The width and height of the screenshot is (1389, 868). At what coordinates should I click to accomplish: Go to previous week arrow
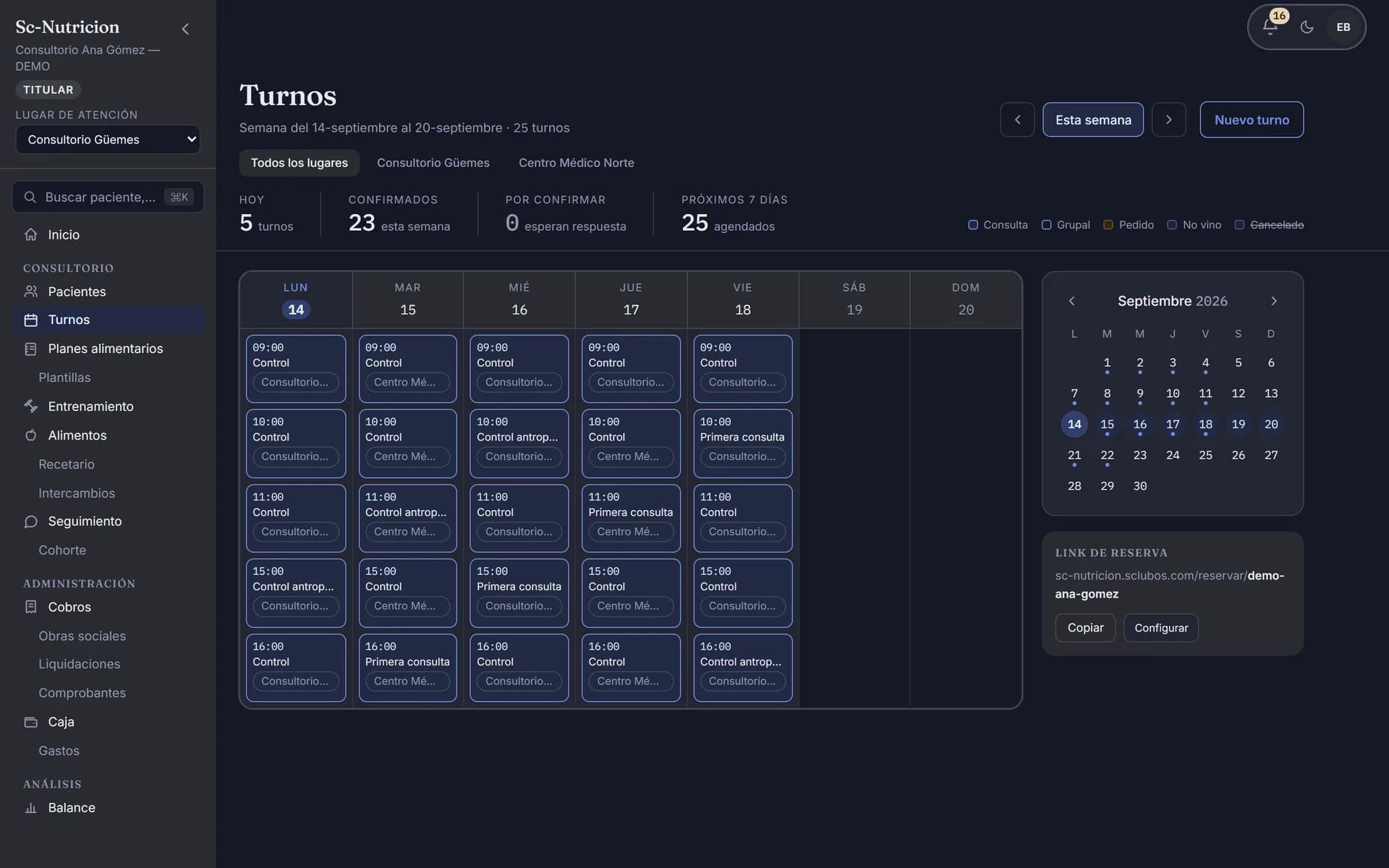(1017, 119)
